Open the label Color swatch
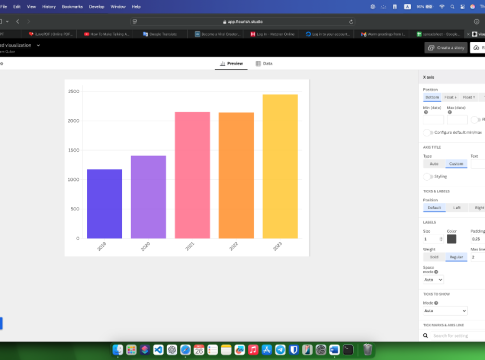485x360 pixels. click(x=451, y=239)
